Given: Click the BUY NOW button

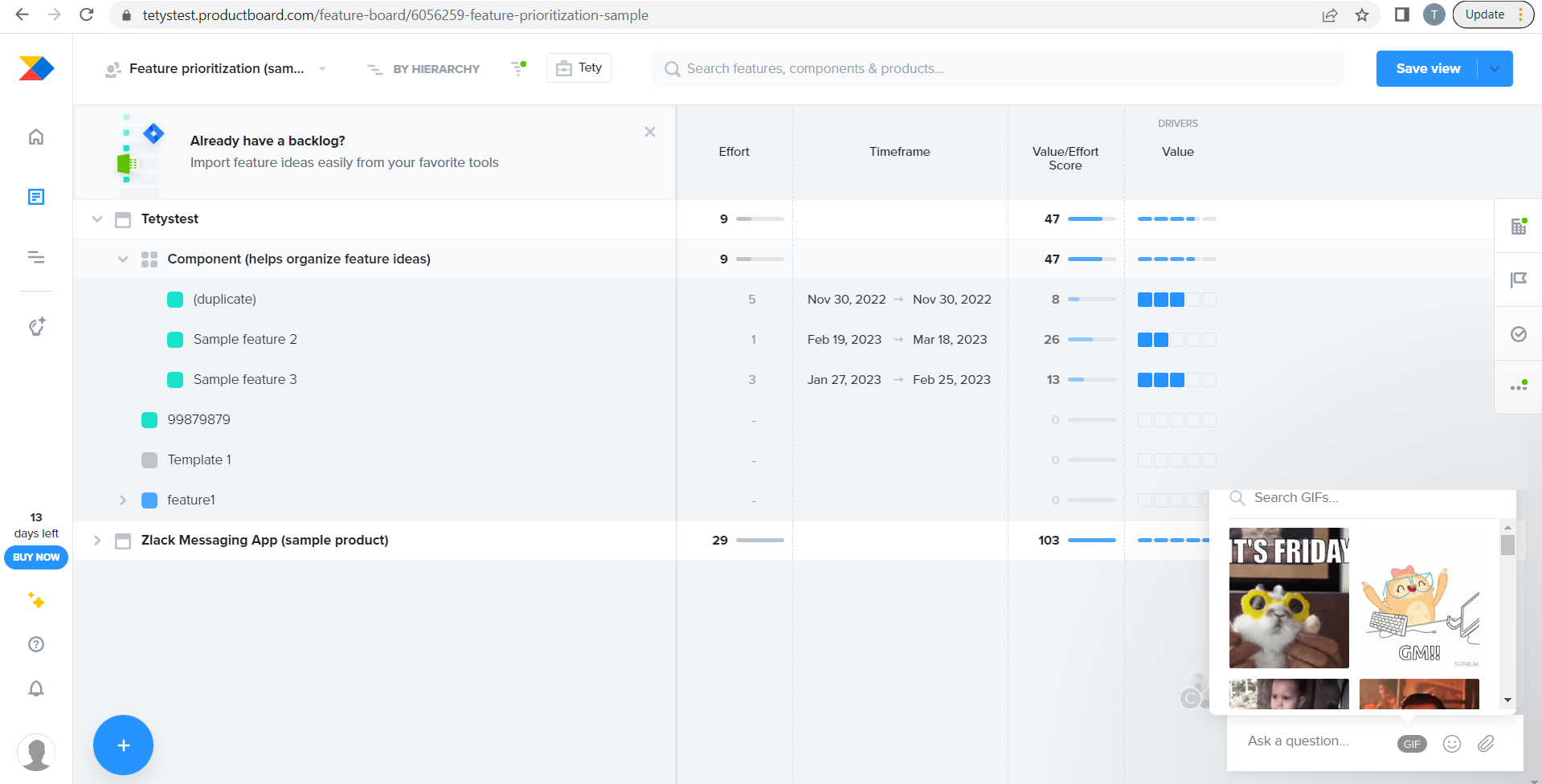Looking at the screenshot, I should click(x=36, y=557).
